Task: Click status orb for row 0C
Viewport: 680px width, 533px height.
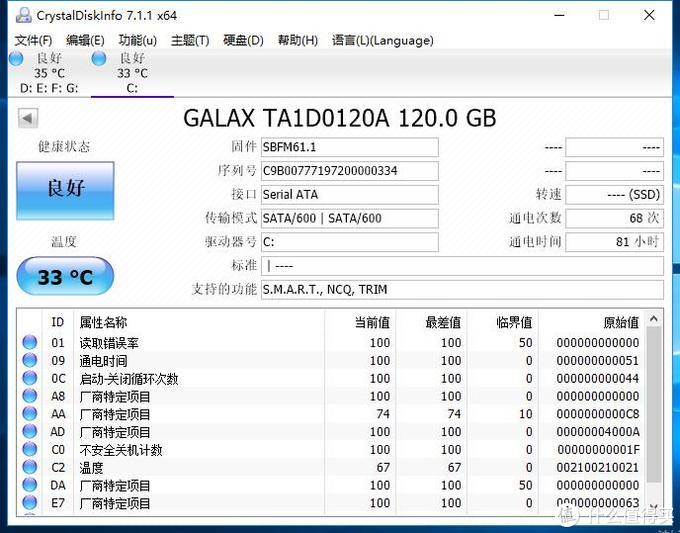Action: [29, 378]
